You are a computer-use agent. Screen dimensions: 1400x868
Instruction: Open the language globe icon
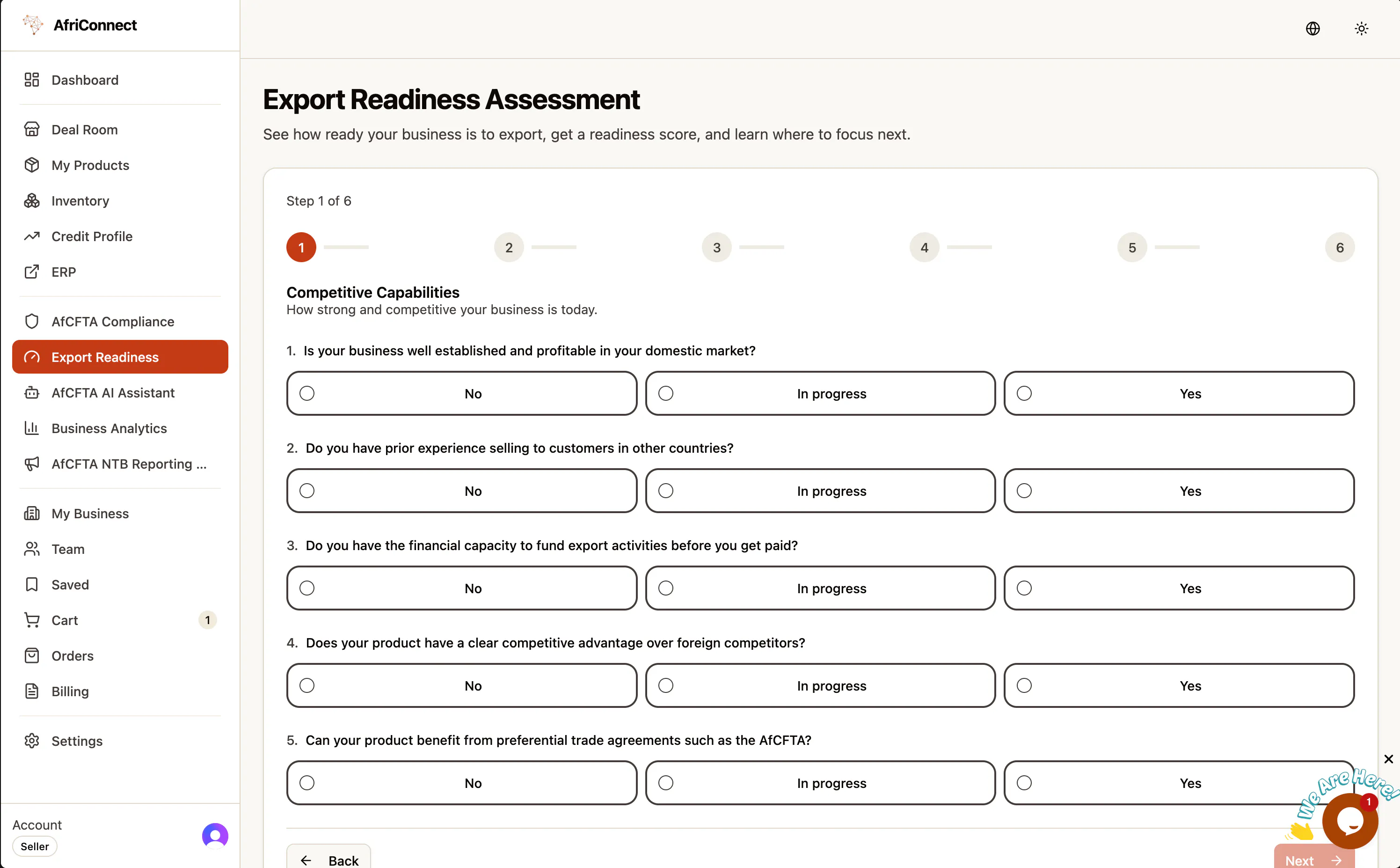1312,29
